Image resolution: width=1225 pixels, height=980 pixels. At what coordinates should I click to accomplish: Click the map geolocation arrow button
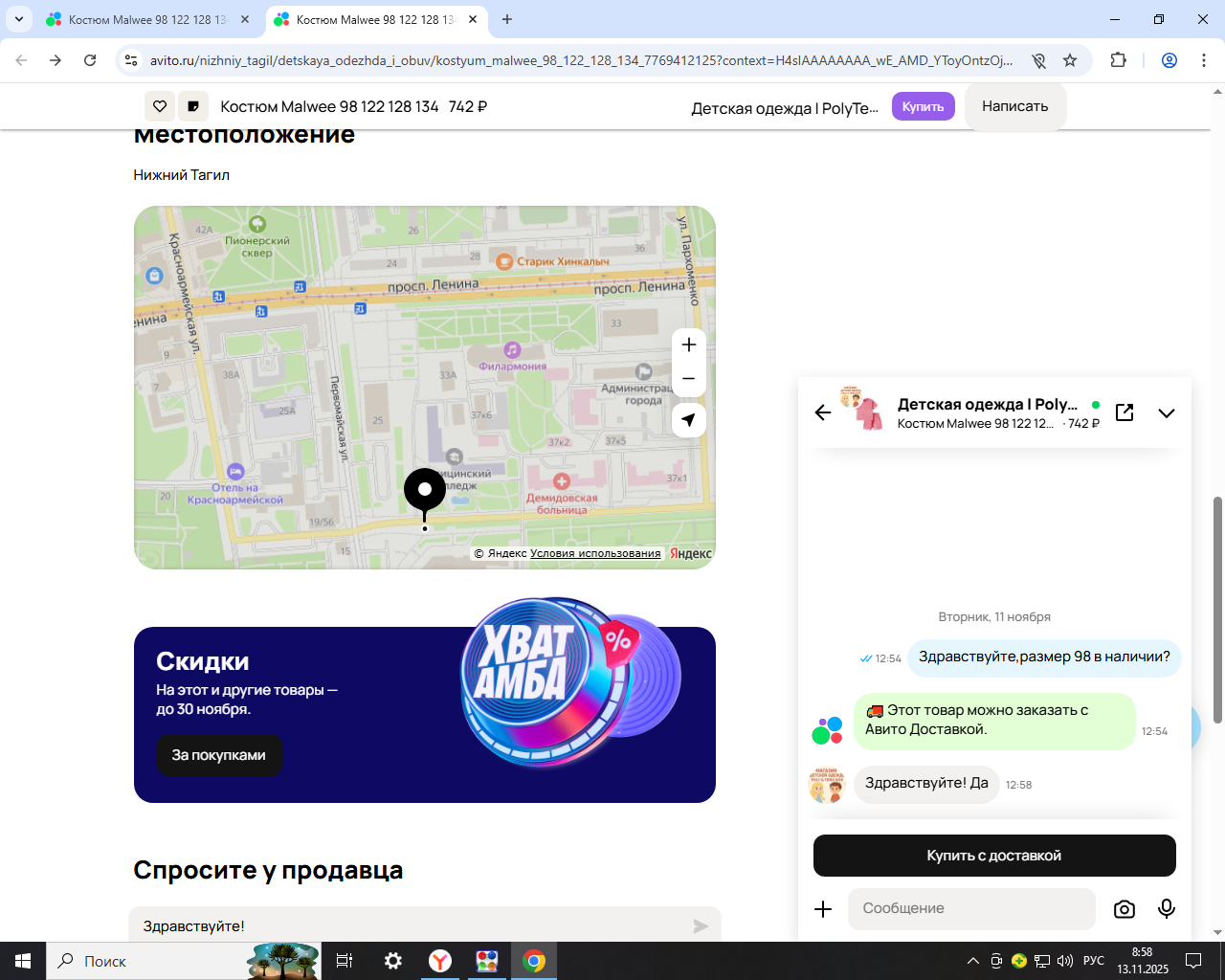pyautogui.click(x=689, y=420)
